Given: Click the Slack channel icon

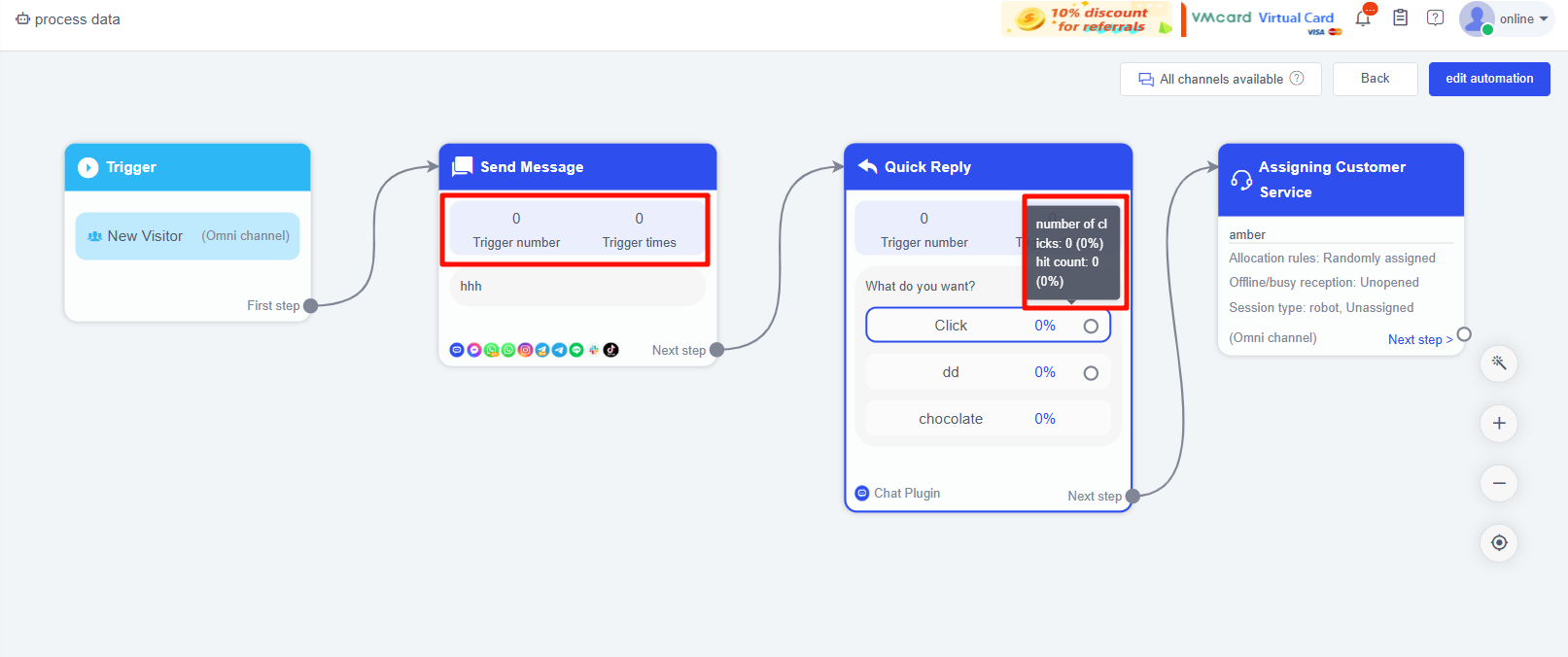Looking at the screenshot, I should tap(594, 350).
